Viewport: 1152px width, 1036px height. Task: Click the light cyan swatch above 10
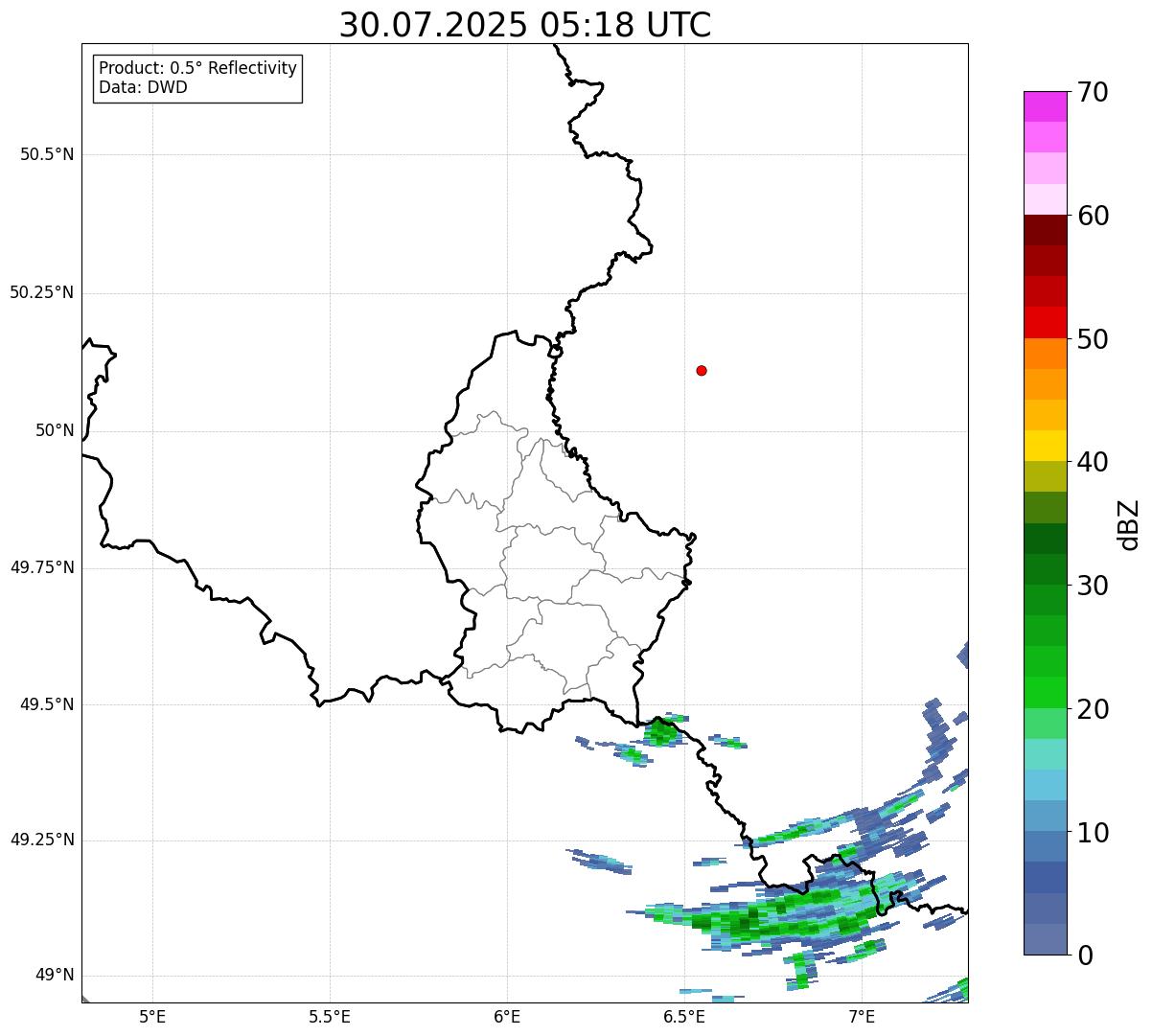tap(1045, 785)
